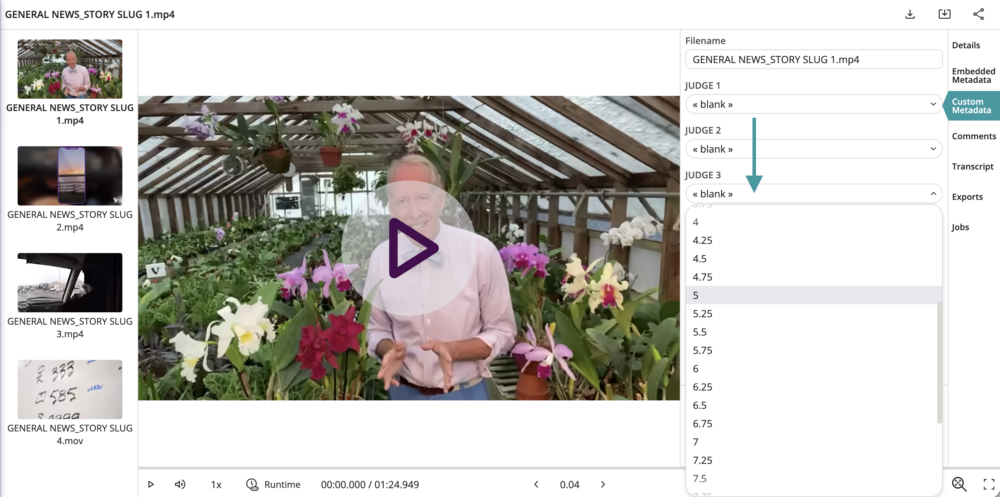Image resolution: width=1000 pixels, height=497 pixels.
Task: Select GENERAL NEWS_STORY SLUG 2.mp4 thumbnail
Action: pyautogui.click(x=70, y=176)
